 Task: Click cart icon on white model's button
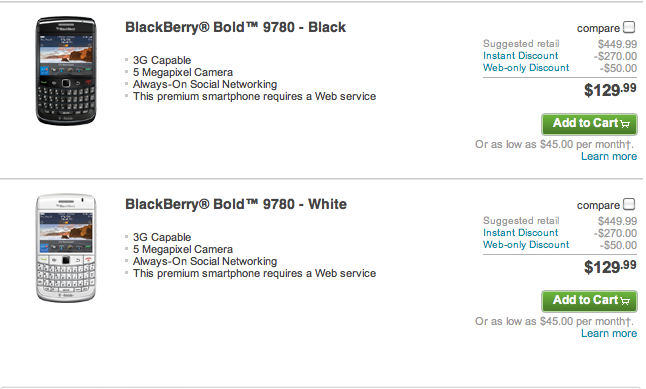click(625, 301)
